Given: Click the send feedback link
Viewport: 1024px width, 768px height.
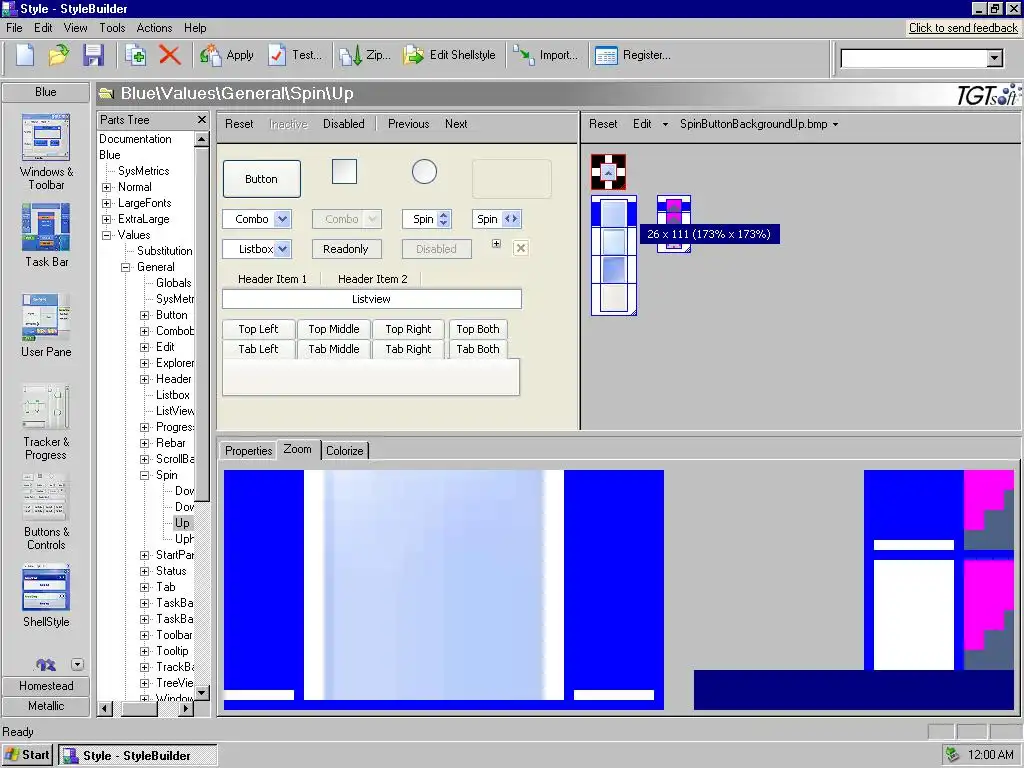Looking at the screenshot, I should point(963,28).
